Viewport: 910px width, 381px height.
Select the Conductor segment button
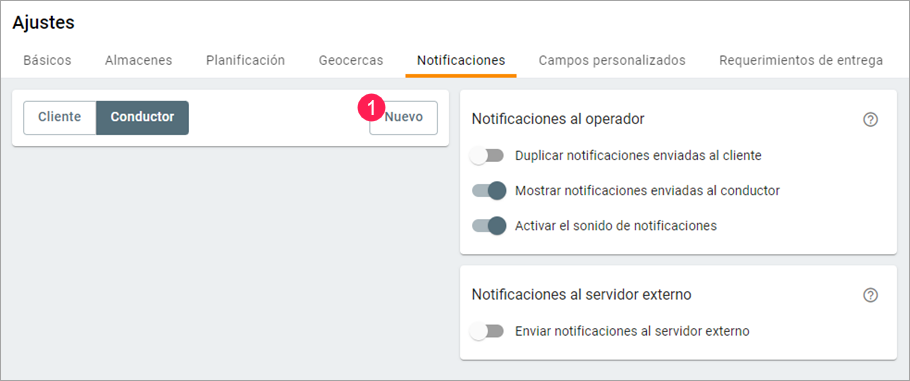(x=142, y=118)
